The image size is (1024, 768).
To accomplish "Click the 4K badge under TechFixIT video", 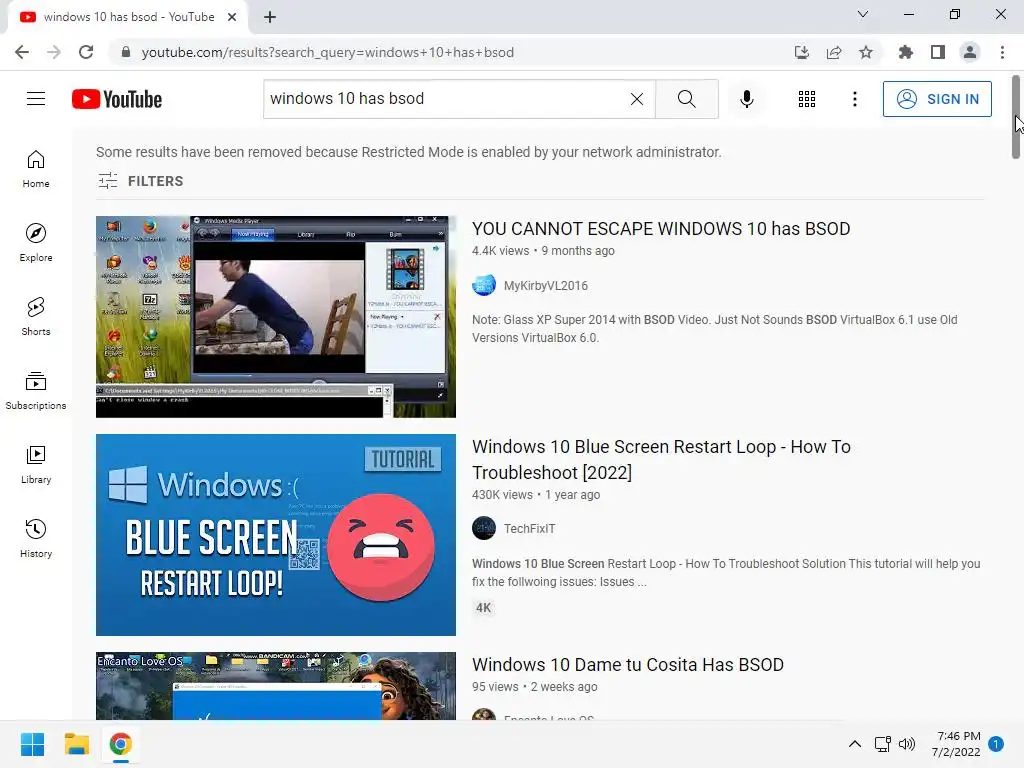I will click(483, 608).
